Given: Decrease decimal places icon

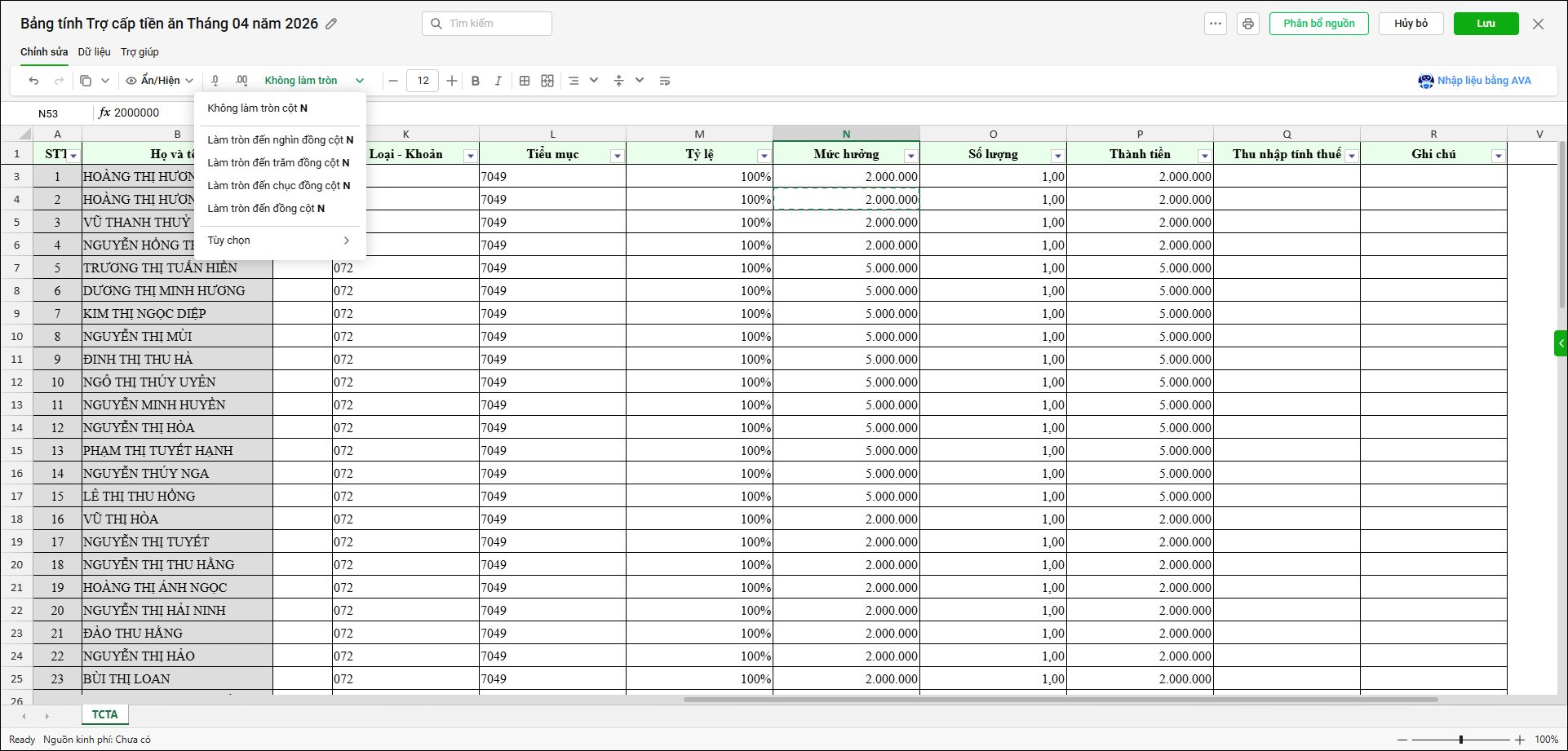Looking at the screenshot, I should pos(215,81).
